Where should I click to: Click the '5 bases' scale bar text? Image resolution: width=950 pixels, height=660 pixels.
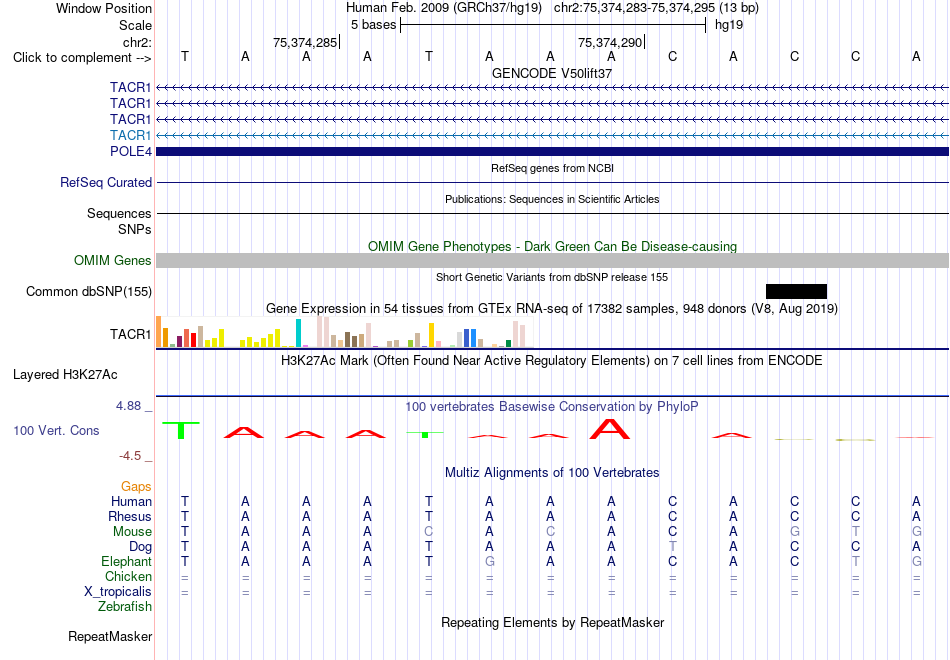tap(373, 25)
